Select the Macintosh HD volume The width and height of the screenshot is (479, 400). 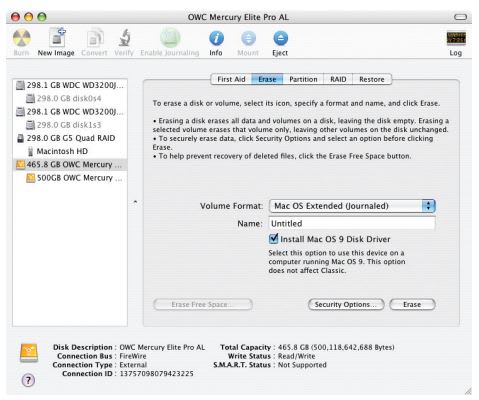pos(70,151)
